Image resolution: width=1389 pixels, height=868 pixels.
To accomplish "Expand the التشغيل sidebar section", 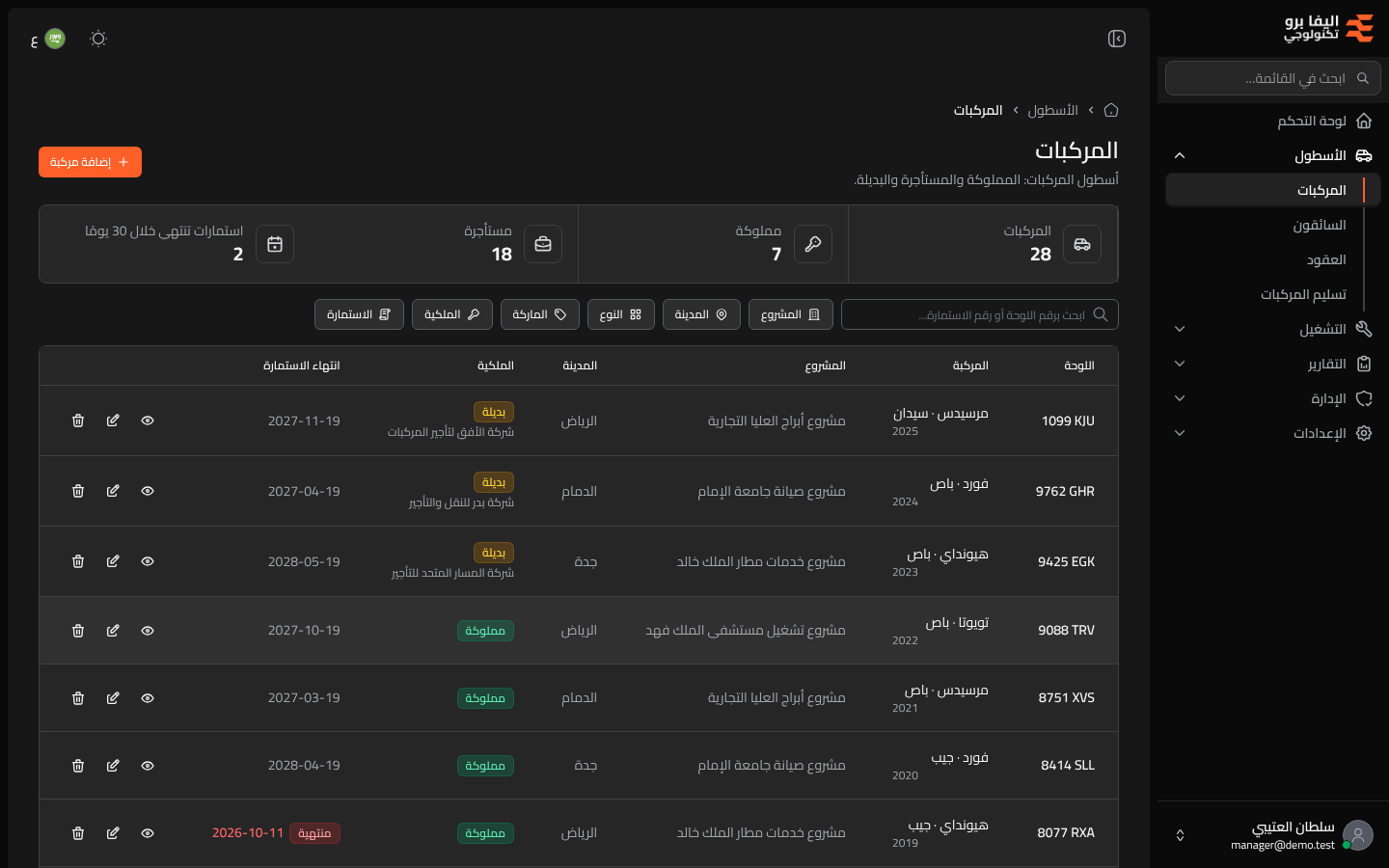I will pyautogui.click(x=1273, y=329).
